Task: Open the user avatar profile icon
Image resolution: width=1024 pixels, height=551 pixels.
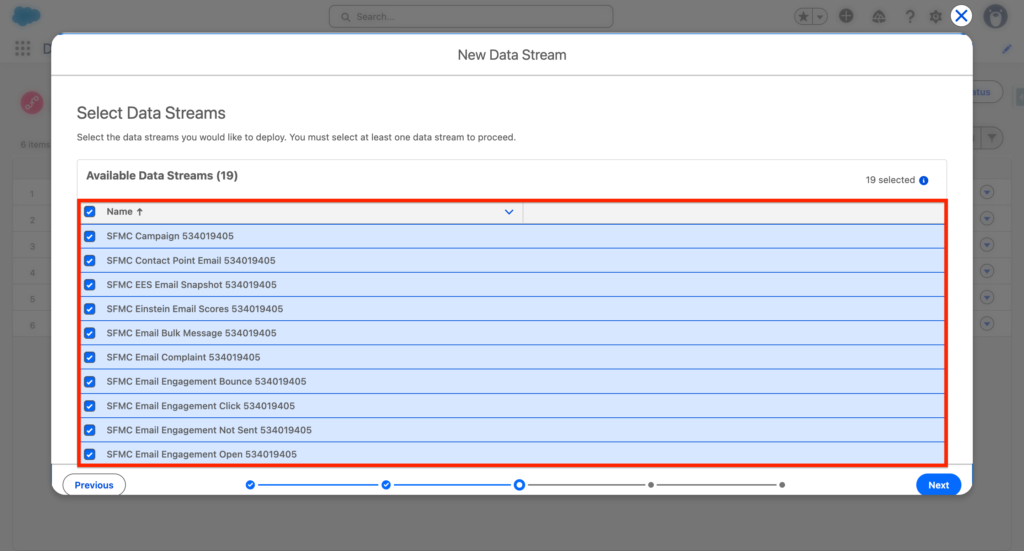Action: click(995, 17)
